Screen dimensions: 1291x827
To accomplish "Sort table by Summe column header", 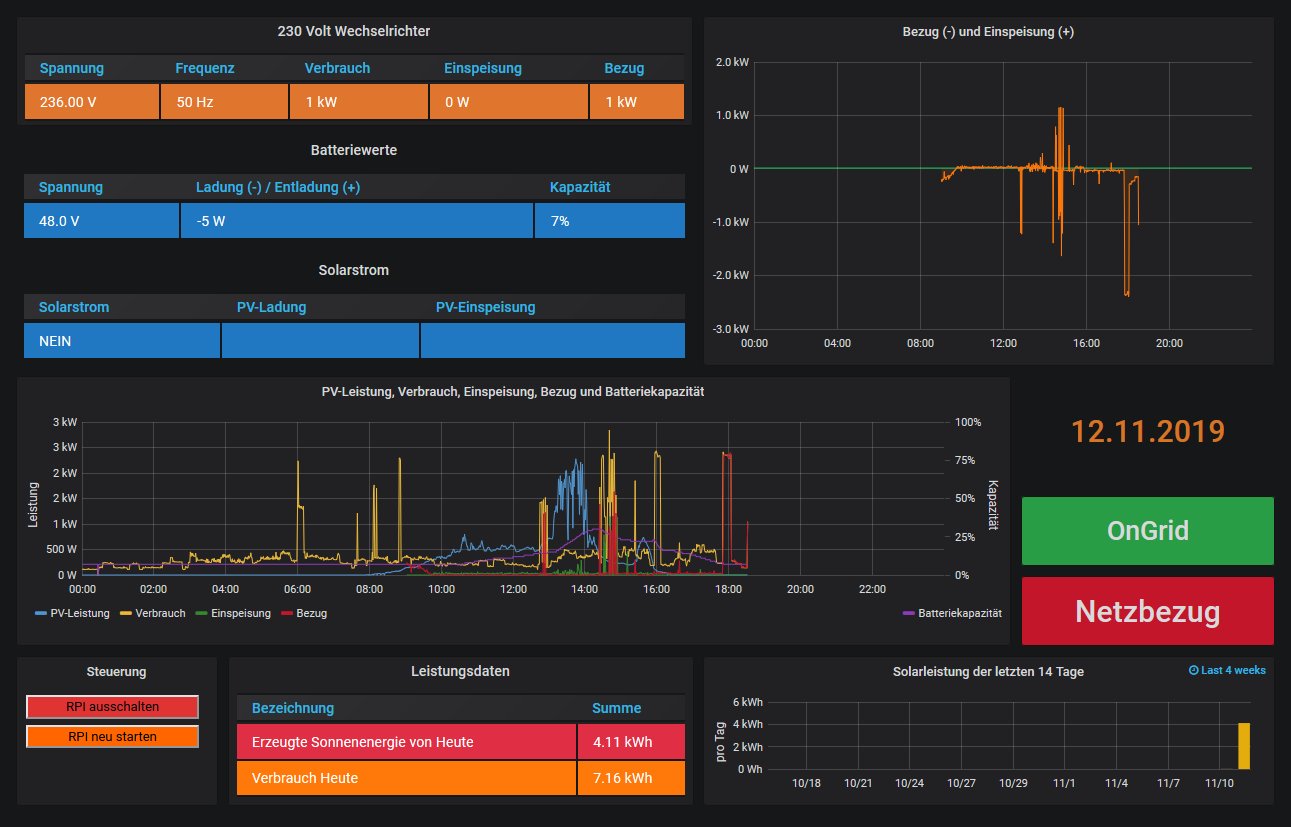I will pyautogui.click(x=616, y=708).
